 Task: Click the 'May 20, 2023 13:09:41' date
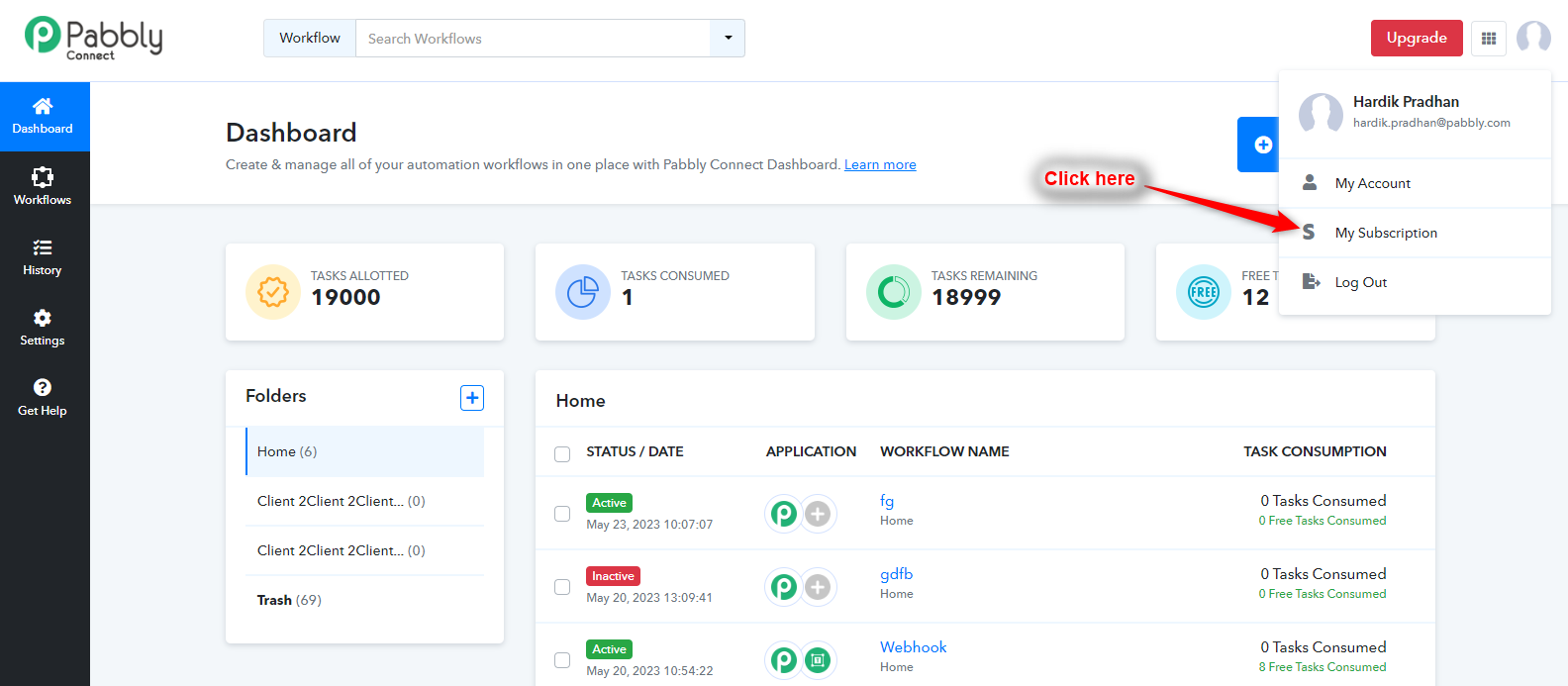pyautogui.click(x=649, y=598)
